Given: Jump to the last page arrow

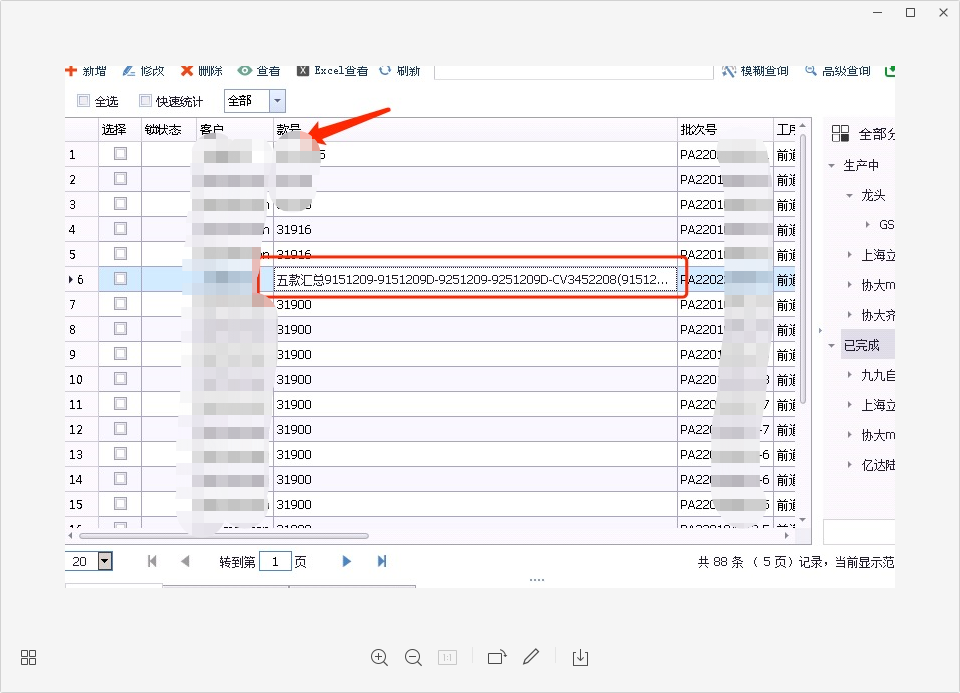Looking at the screenshot, I should [382, 561].
